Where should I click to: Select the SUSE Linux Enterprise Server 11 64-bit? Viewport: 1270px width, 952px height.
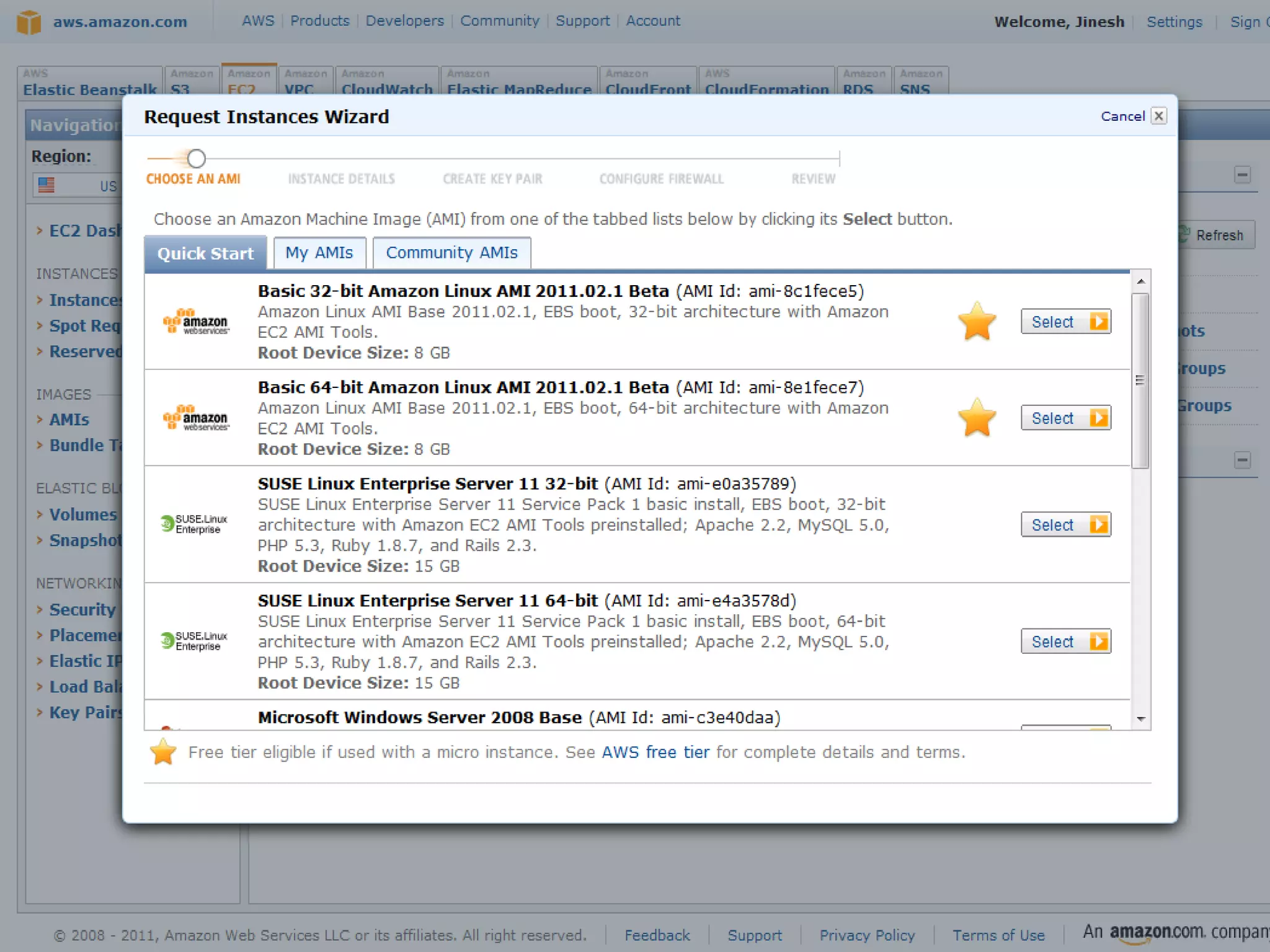[x=1065, y=641]
